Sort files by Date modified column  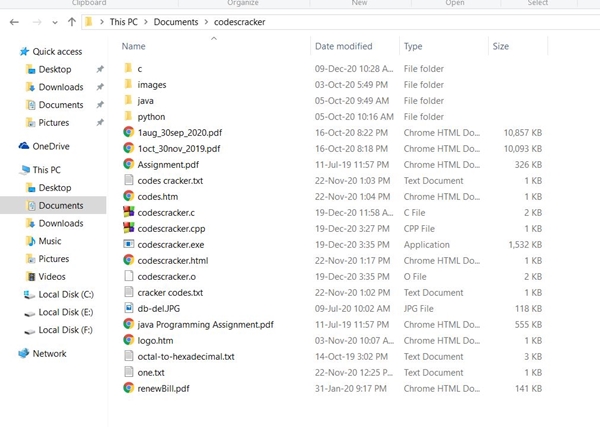343,46
